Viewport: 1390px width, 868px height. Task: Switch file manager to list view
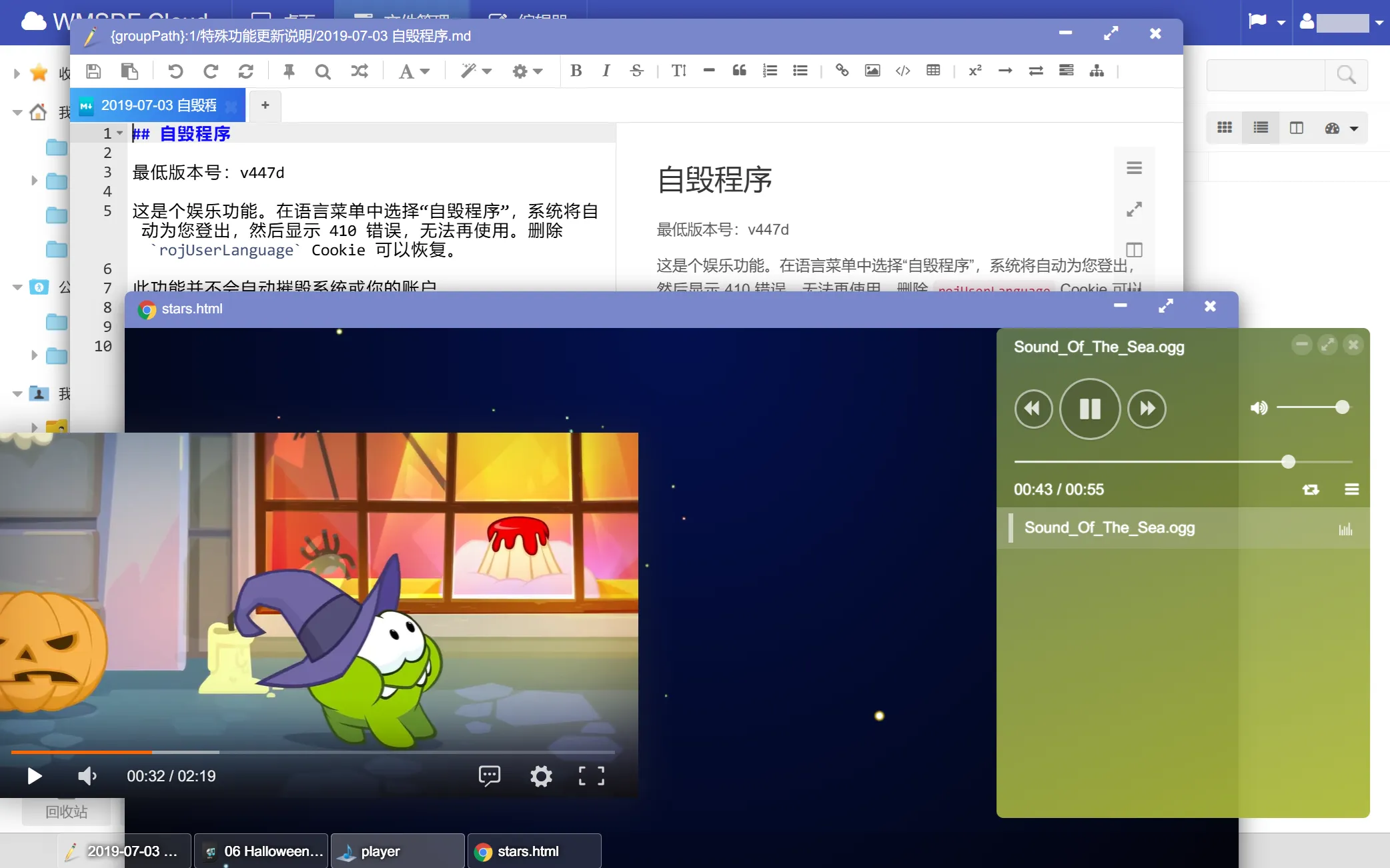coord(1261,128)
